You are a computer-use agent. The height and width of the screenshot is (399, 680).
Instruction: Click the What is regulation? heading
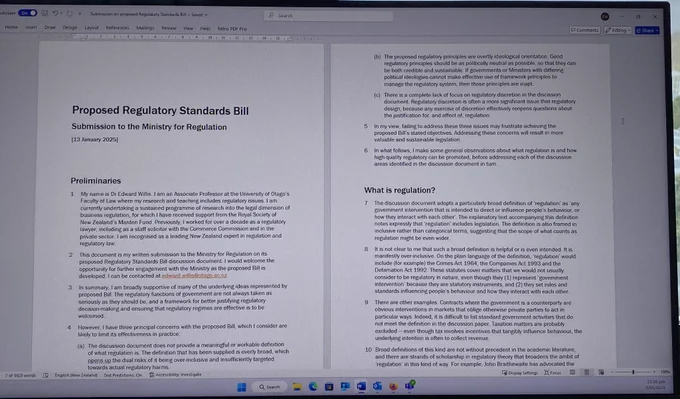399,190
